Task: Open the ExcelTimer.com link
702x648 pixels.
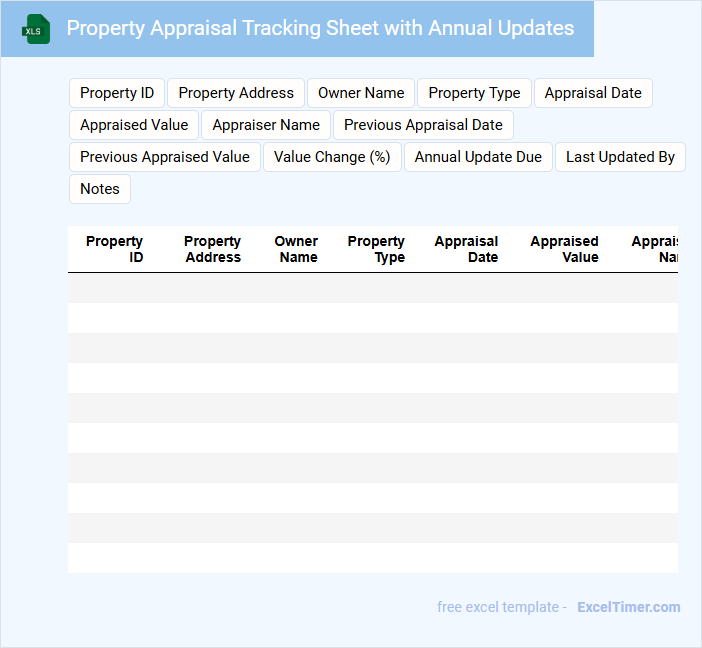Action: (x=628, y=607)
